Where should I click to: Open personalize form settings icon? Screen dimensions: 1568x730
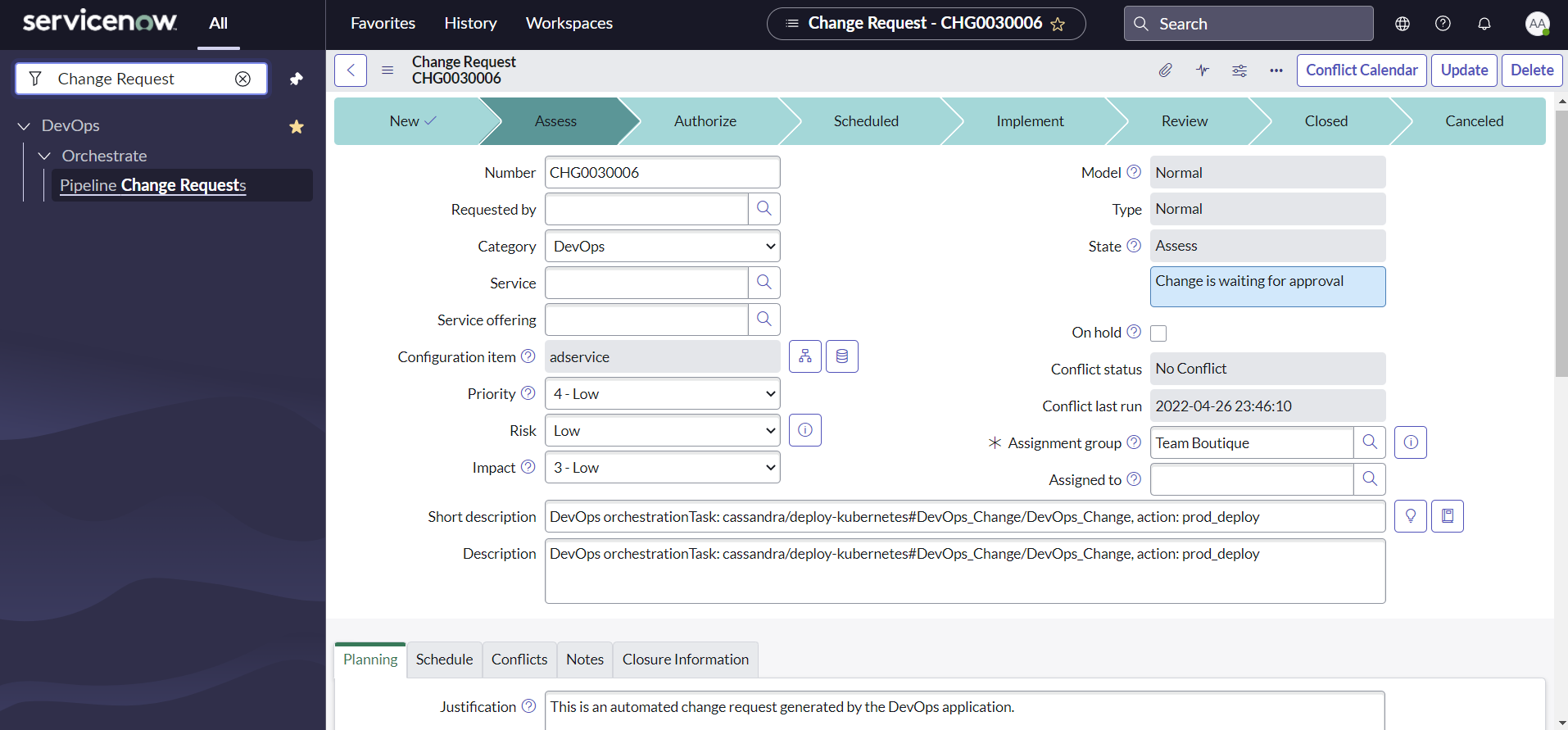coord(1239,70)
